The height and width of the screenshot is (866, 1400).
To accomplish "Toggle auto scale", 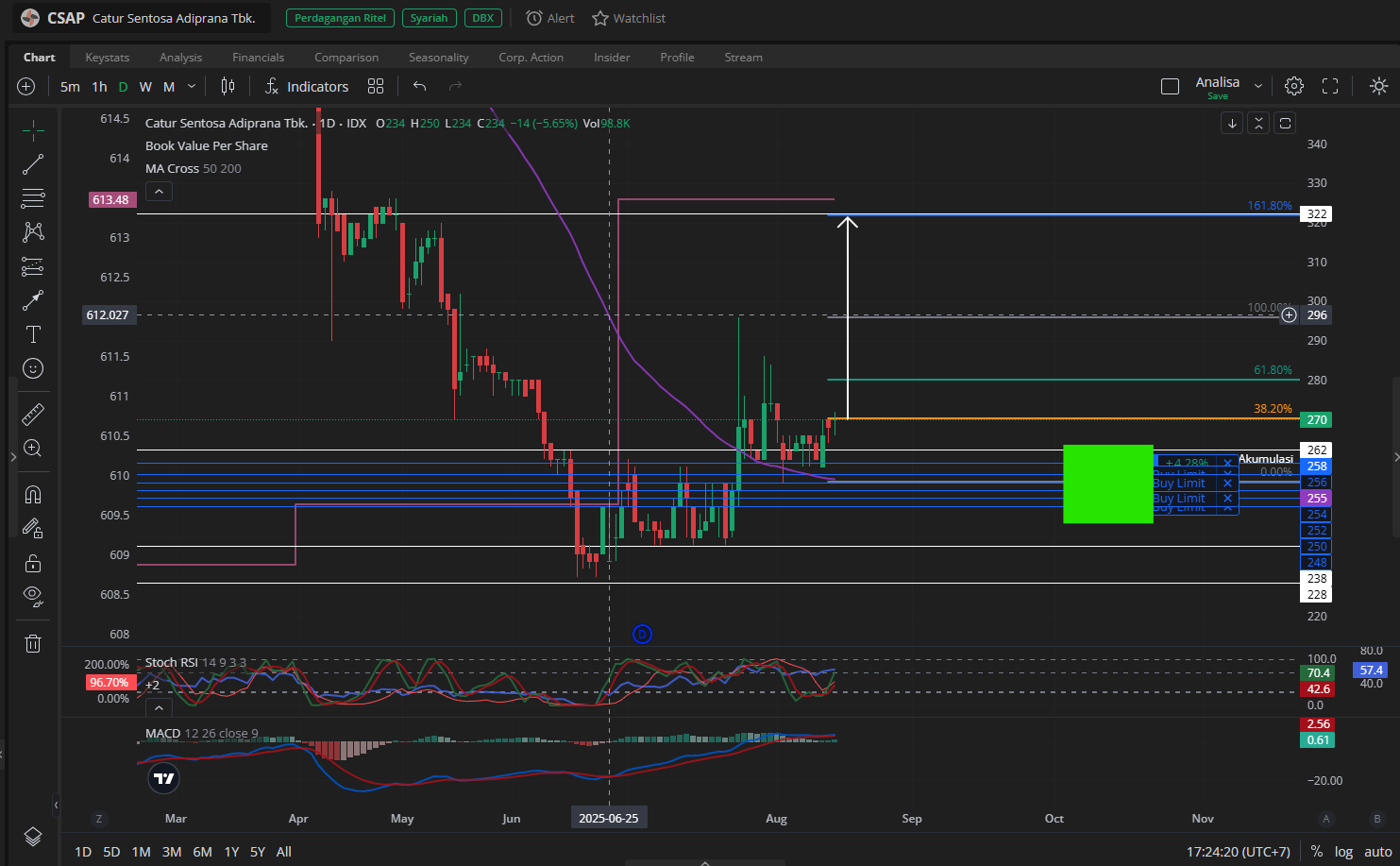I will click(1377, 852).
